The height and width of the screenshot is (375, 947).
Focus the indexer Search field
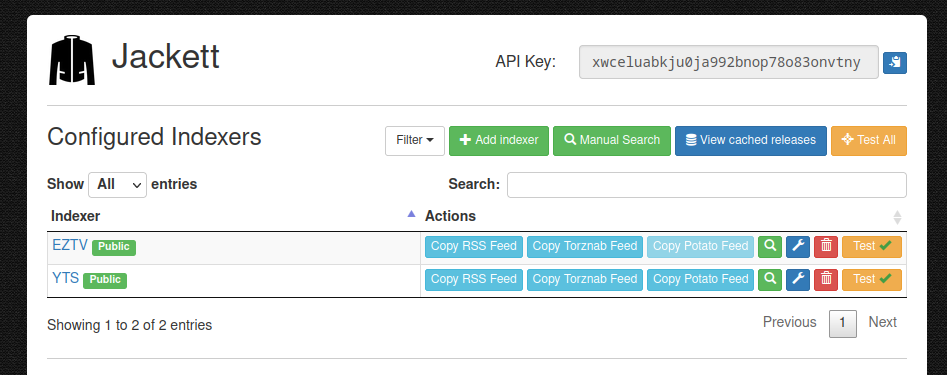pyautogui.click(x=707, y=185)
